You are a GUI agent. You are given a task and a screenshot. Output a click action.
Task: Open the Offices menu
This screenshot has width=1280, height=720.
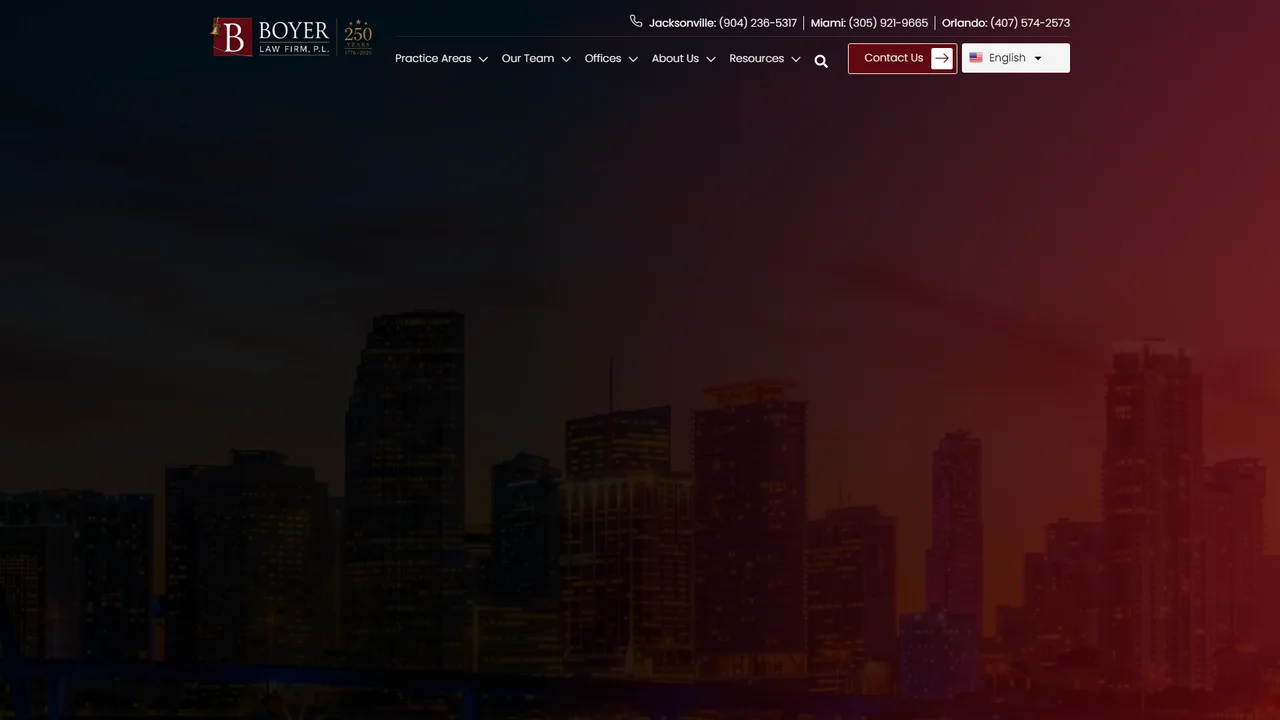point(603,58)
